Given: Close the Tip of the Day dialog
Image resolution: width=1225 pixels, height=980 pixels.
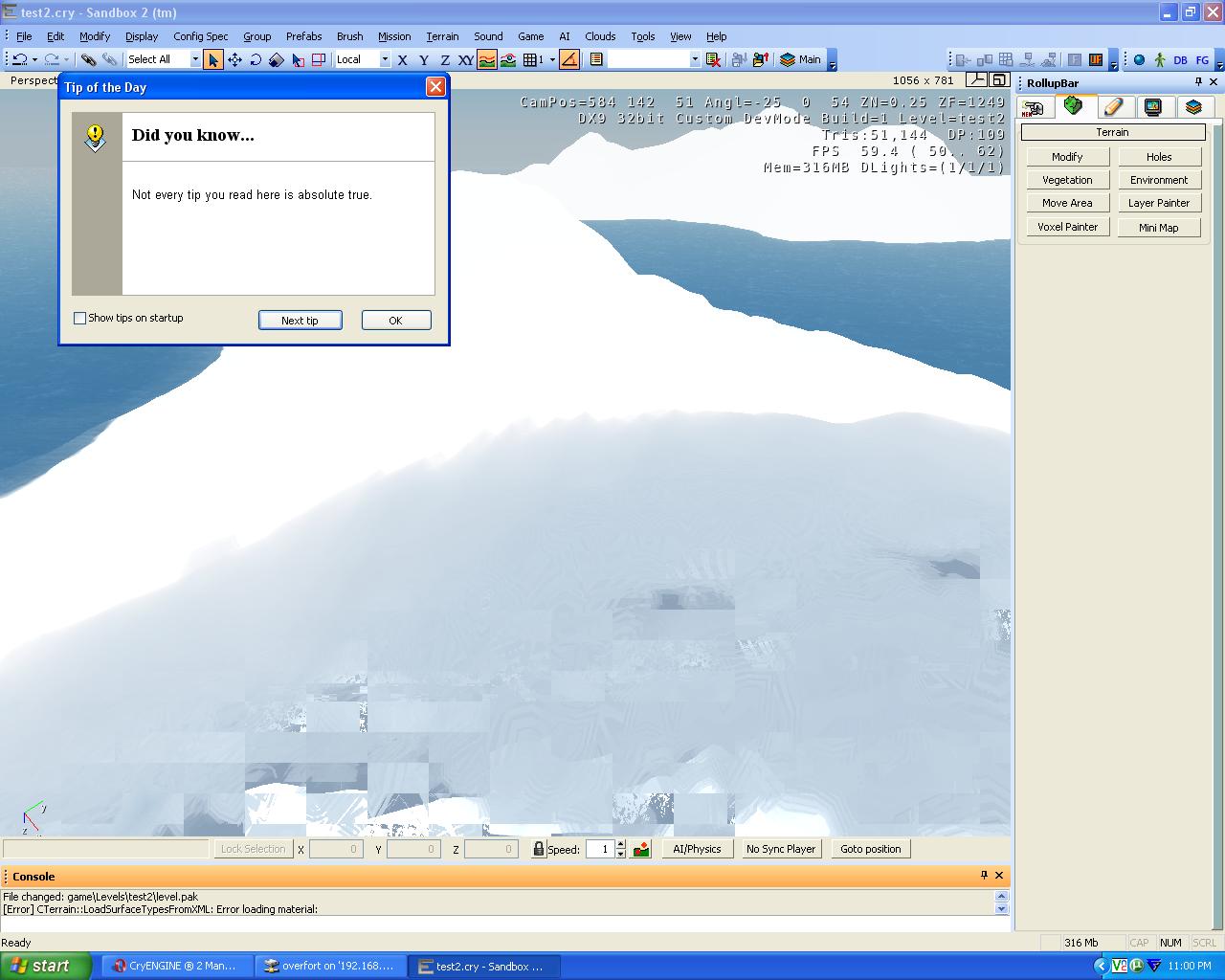Looking at the screenshot, I should pyautogui.click(x=435, y=86).
